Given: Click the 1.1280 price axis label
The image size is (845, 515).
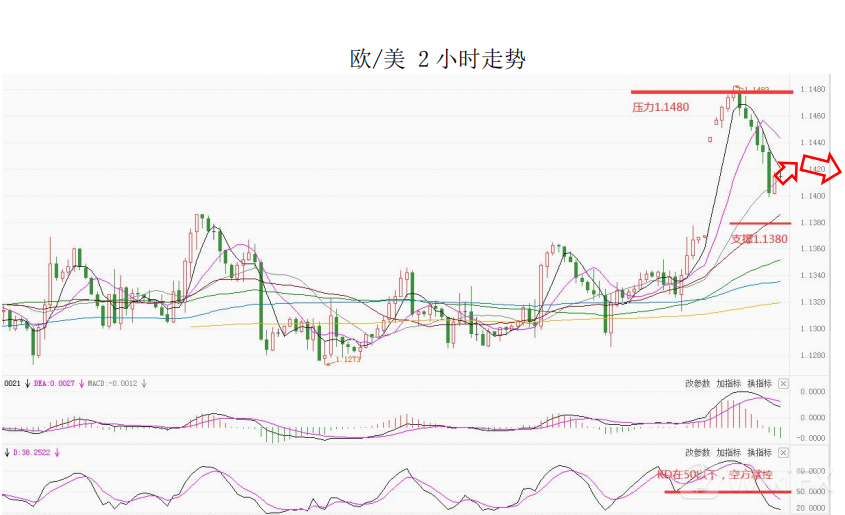Looking at the screenshot, I should [813, 356].
